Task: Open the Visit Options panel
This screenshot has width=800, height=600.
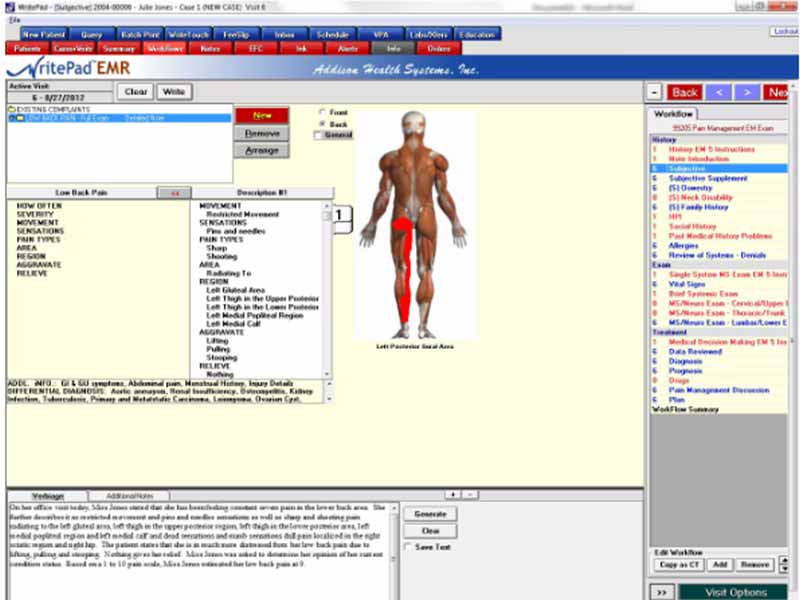Action: [x=736, y=591]
